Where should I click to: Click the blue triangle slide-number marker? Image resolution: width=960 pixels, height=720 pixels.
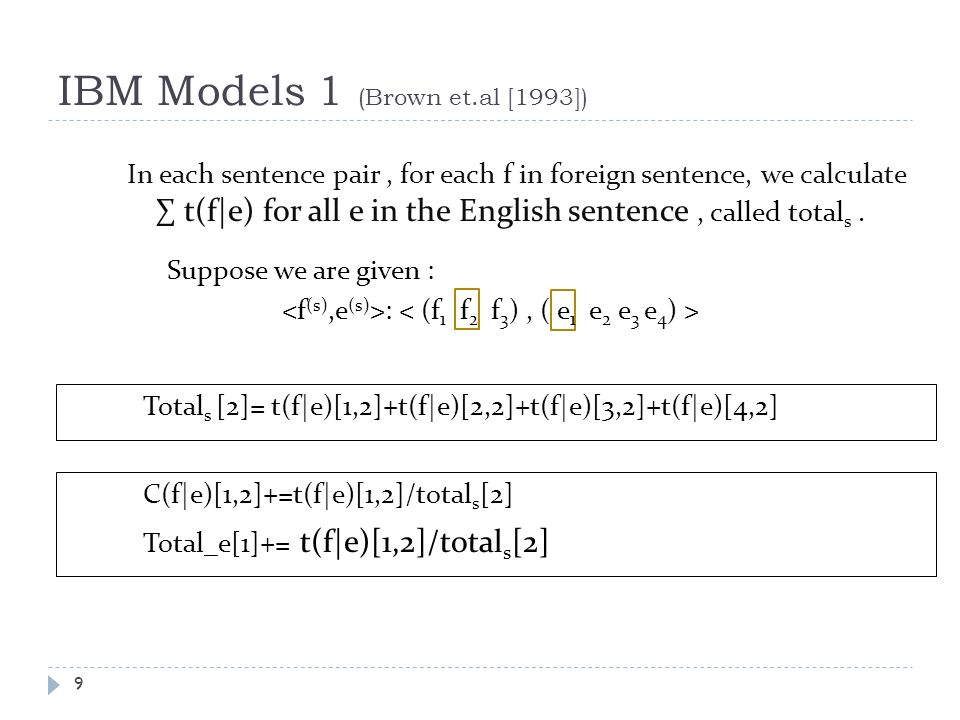(54, 684)
